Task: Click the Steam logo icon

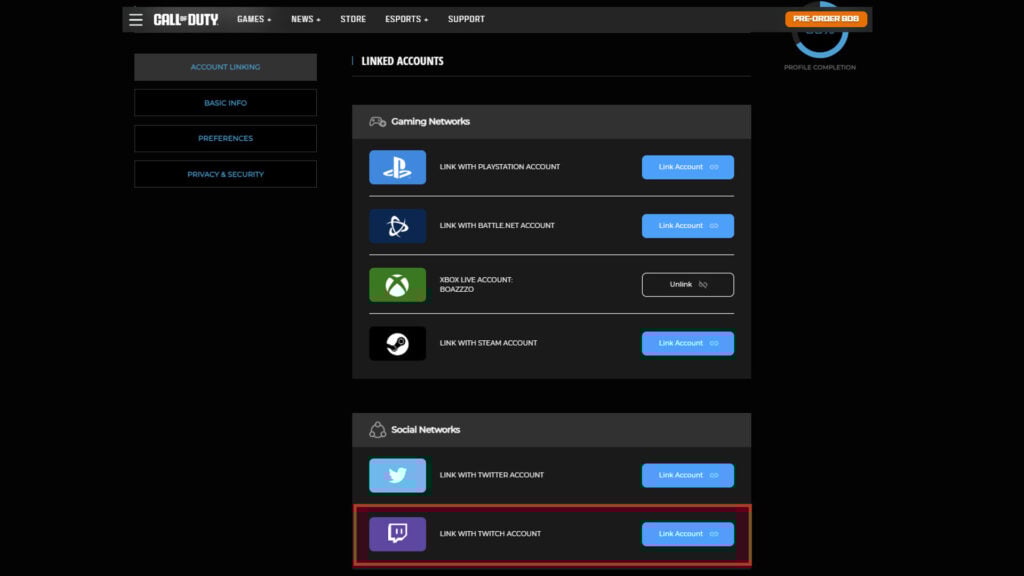Action: tap(397, 343)
